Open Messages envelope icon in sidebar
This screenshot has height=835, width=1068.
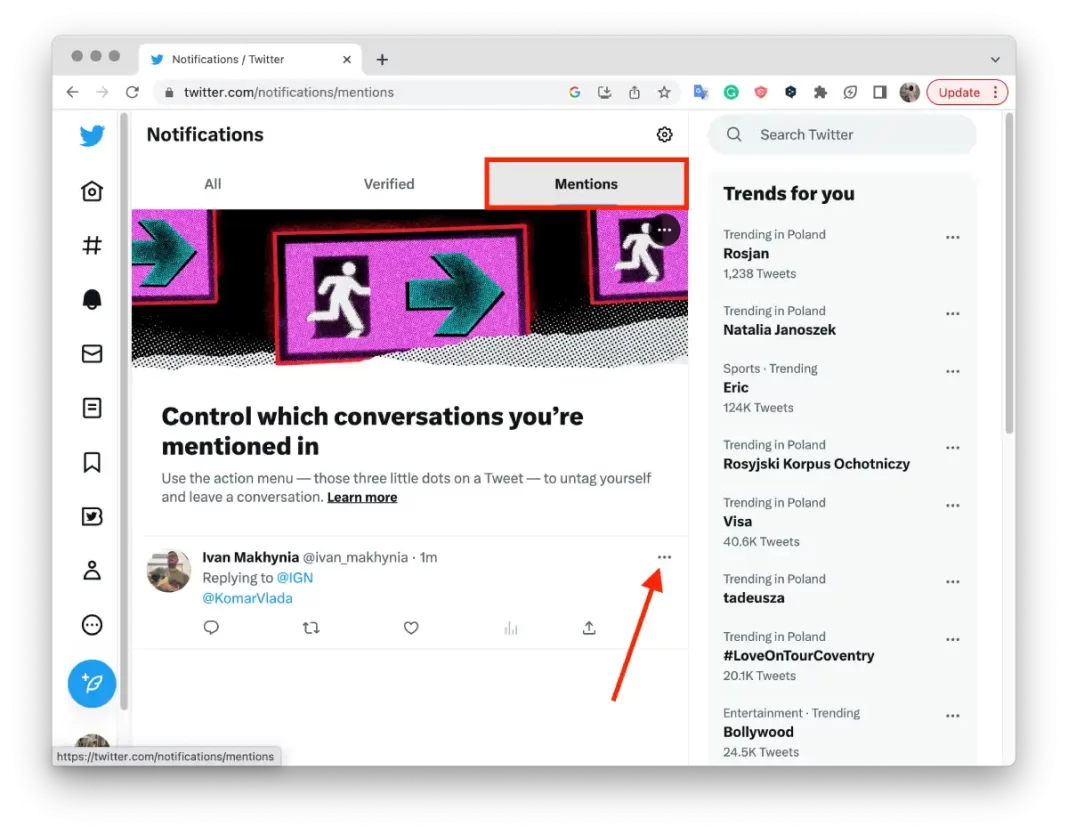pos(92,353)
